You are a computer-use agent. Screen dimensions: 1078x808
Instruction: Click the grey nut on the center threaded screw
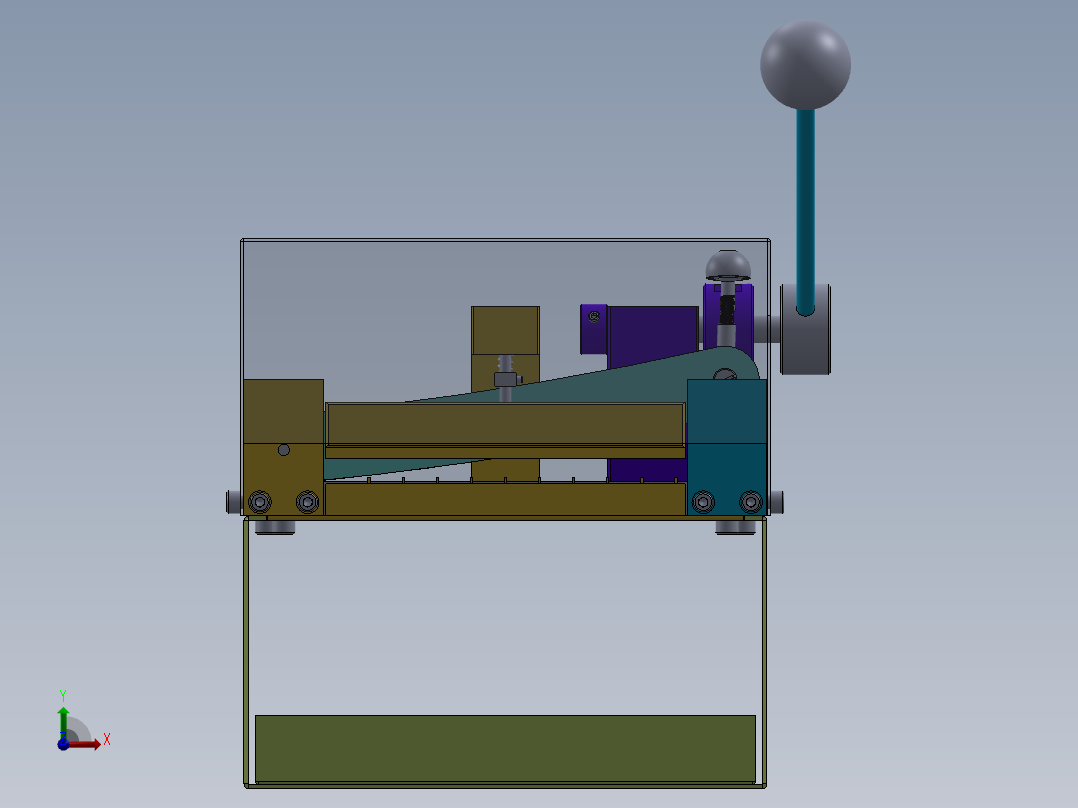click(x=505, y=379)
